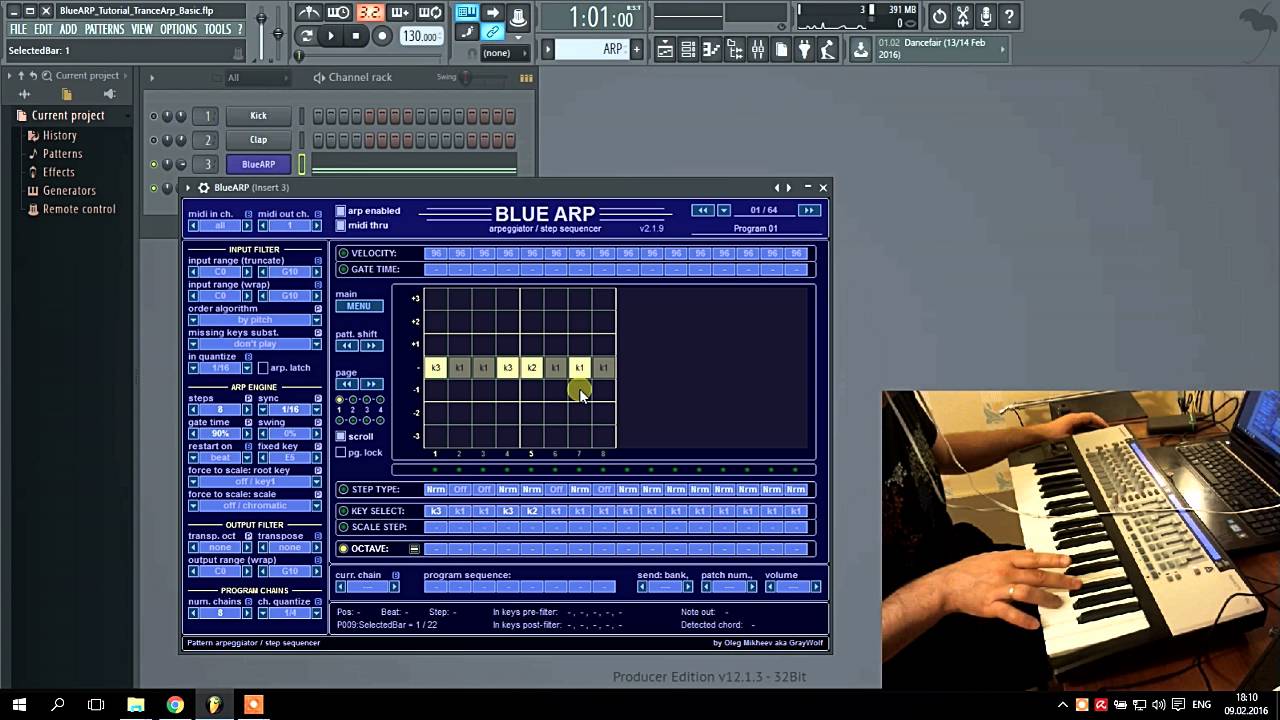Click the play button

point(331,36)
